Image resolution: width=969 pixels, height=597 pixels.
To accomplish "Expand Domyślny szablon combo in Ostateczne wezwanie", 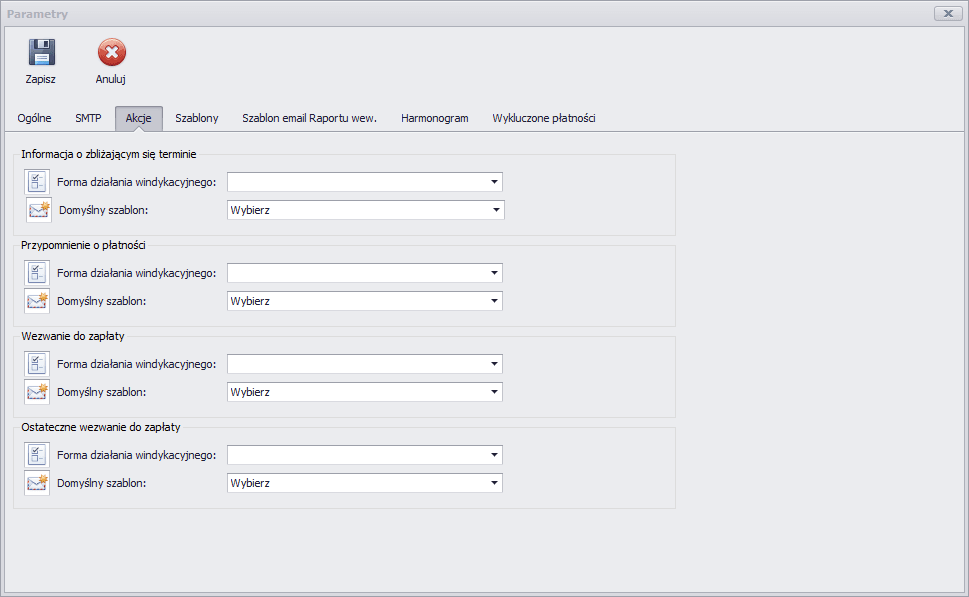I will (365, 483).
